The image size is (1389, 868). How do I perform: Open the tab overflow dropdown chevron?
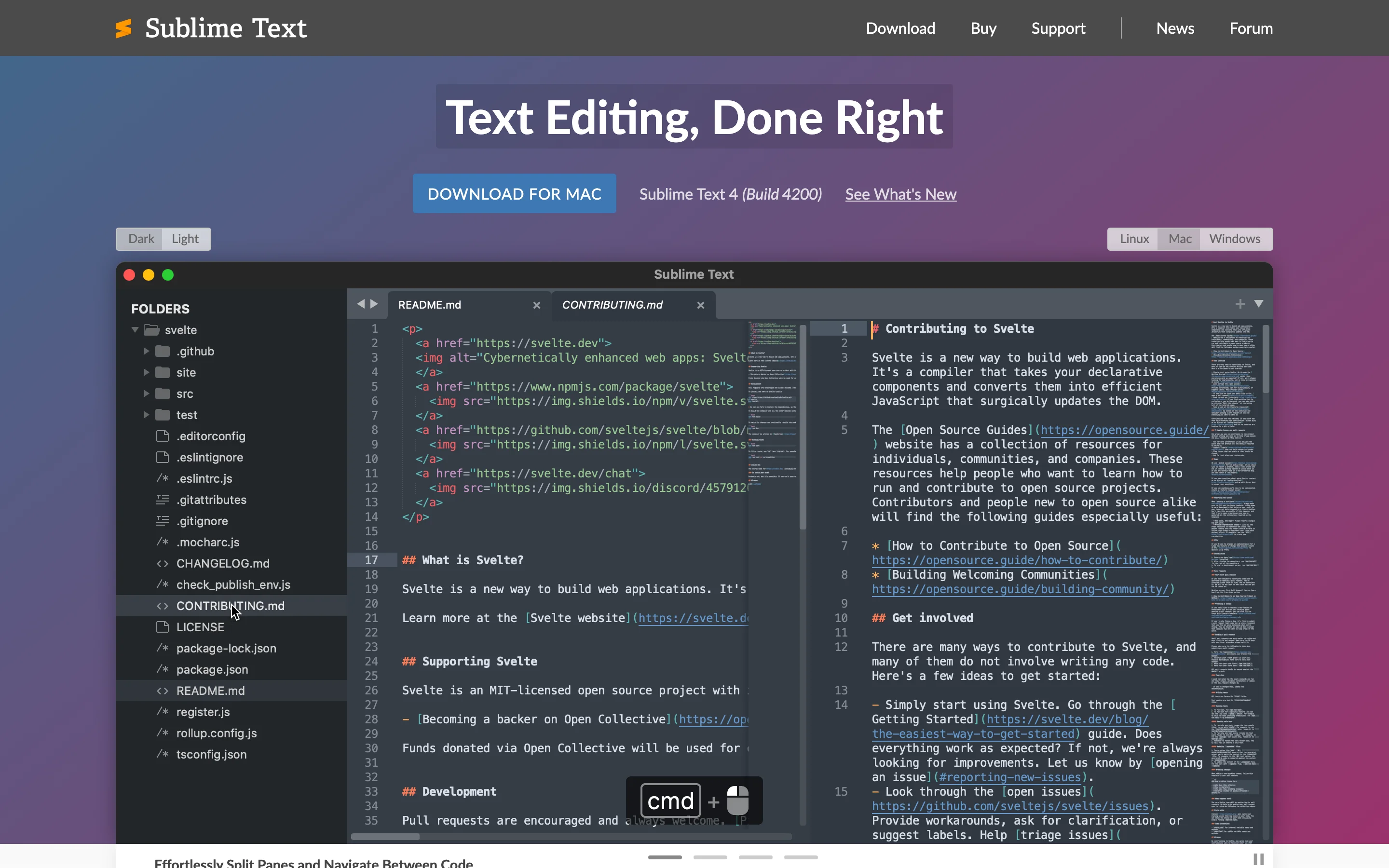tap(1259, 304)
